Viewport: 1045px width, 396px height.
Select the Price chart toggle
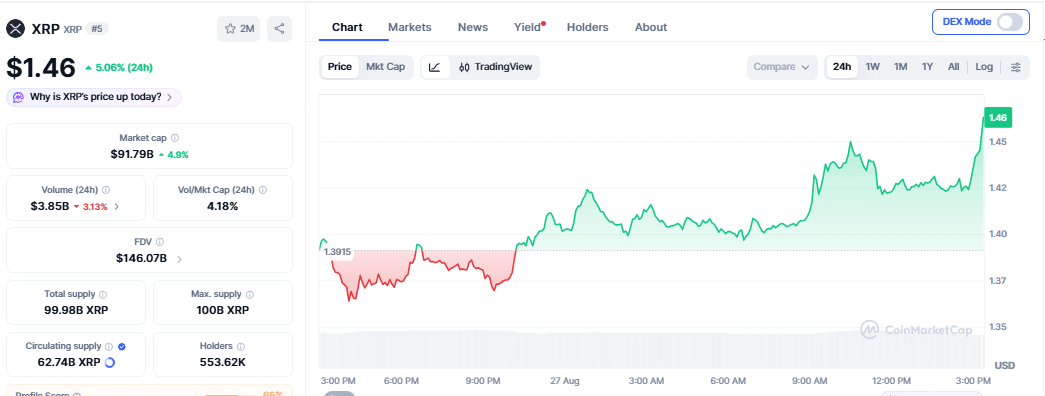click(340, 67)
